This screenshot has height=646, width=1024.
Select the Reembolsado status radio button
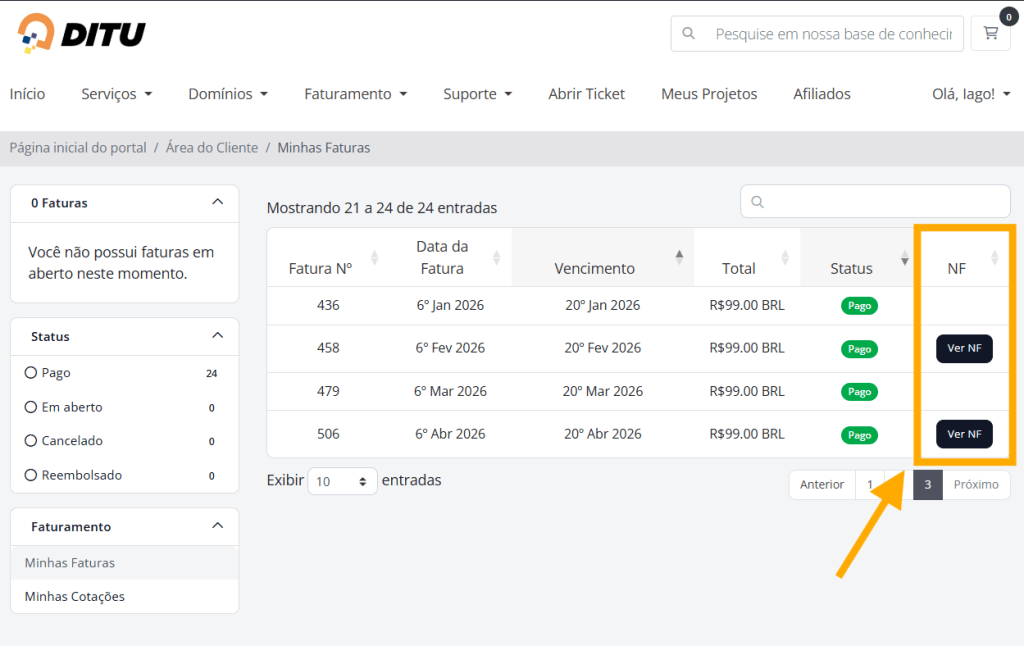(31, 475)
